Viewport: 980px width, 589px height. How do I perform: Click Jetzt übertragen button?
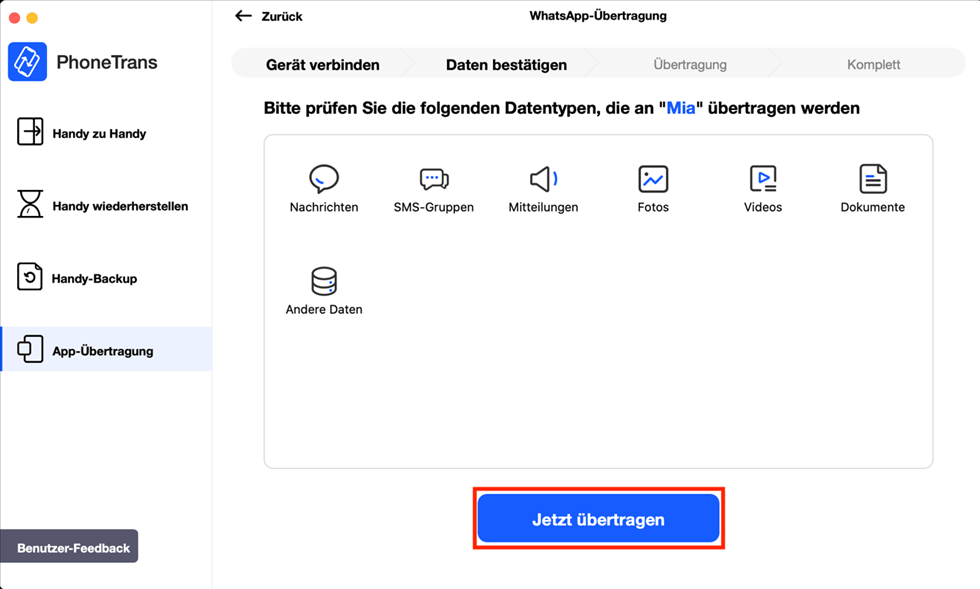tap(598, 518)
